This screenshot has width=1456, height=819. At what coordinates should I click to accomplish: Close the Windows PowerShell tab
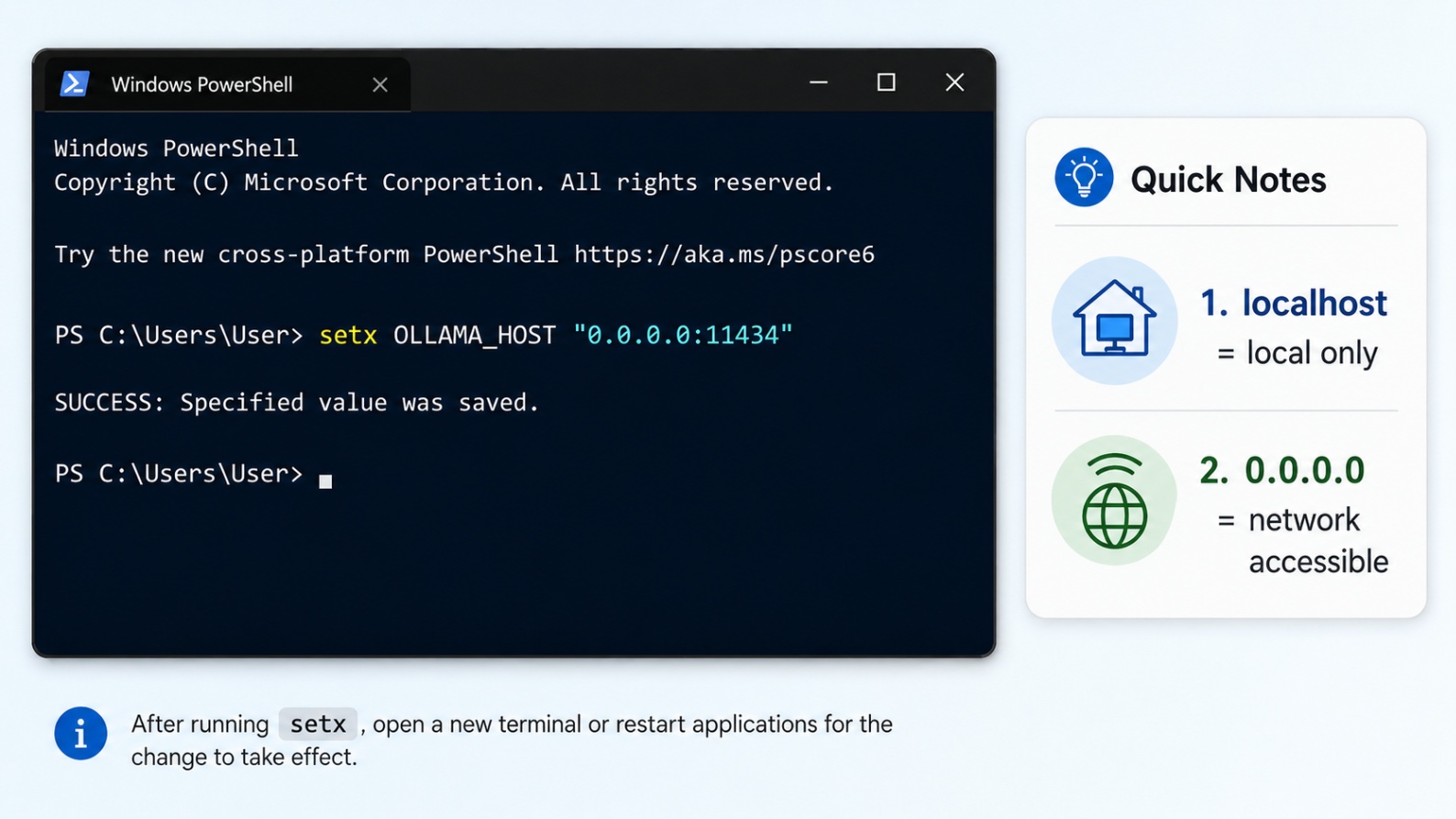click(x=380, y=85)
